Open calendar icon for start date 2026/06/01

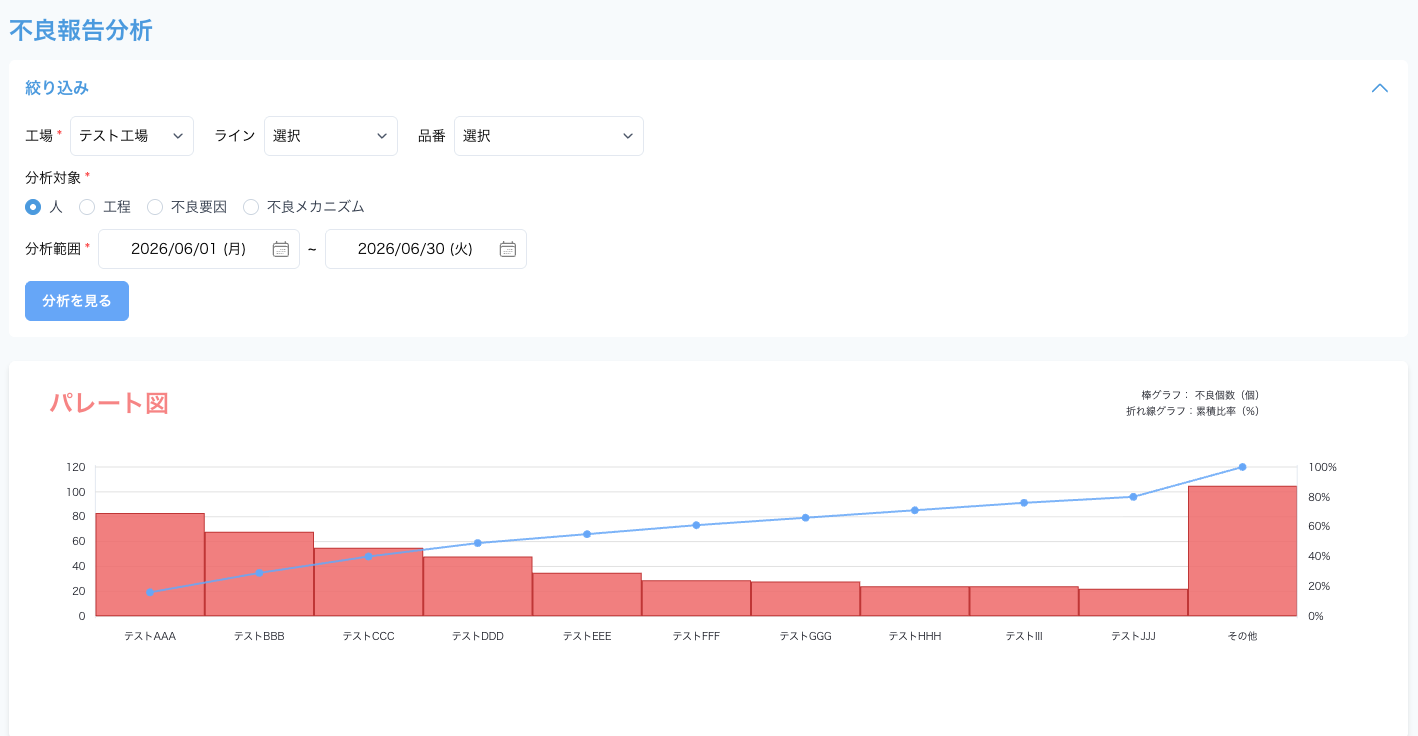click(x=281, y=249)
